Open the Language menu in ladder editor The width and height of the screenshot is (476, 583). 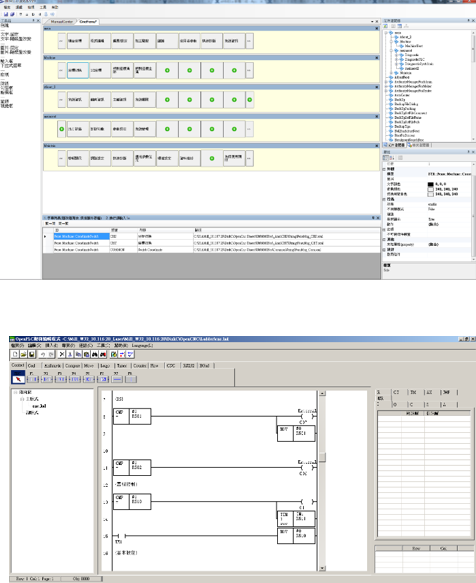tap(142, 345)
